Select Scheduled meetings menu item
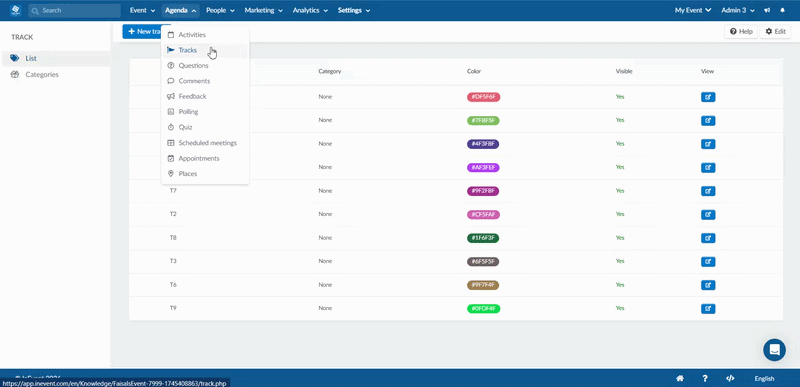This screenshot has height=387, width=800. tap(205, 143)
